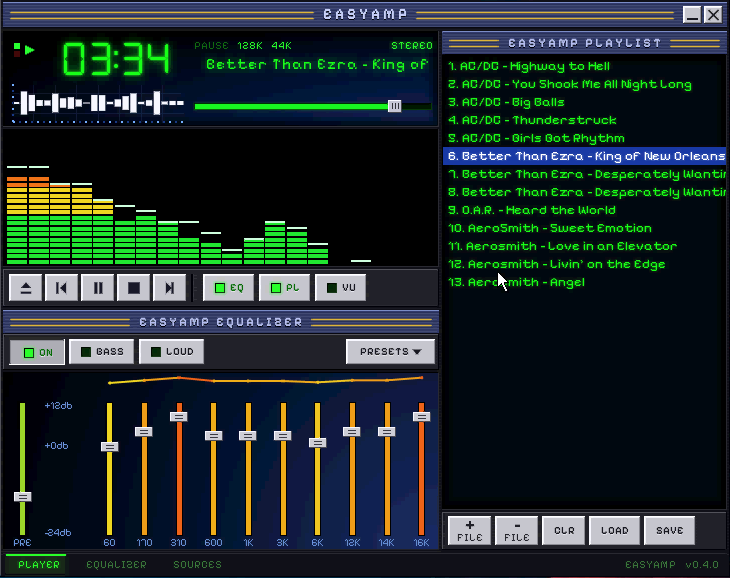Select 'AC/DC - Highway to Hell' in playlist

[584, 66]
